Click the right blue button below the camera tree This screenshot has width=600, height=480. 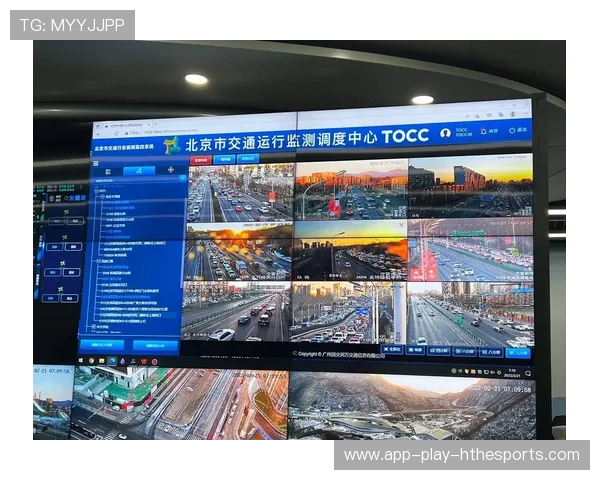coord(155,346)
